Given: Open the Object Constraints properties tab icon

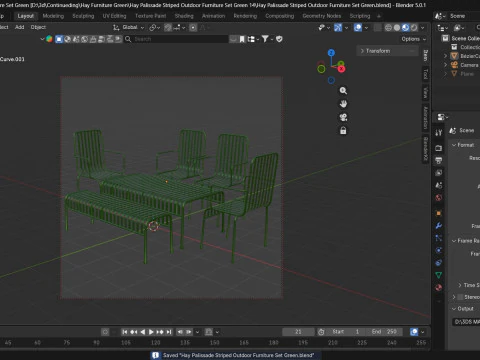Looking at the screenshot, I should tap(439, 263).
